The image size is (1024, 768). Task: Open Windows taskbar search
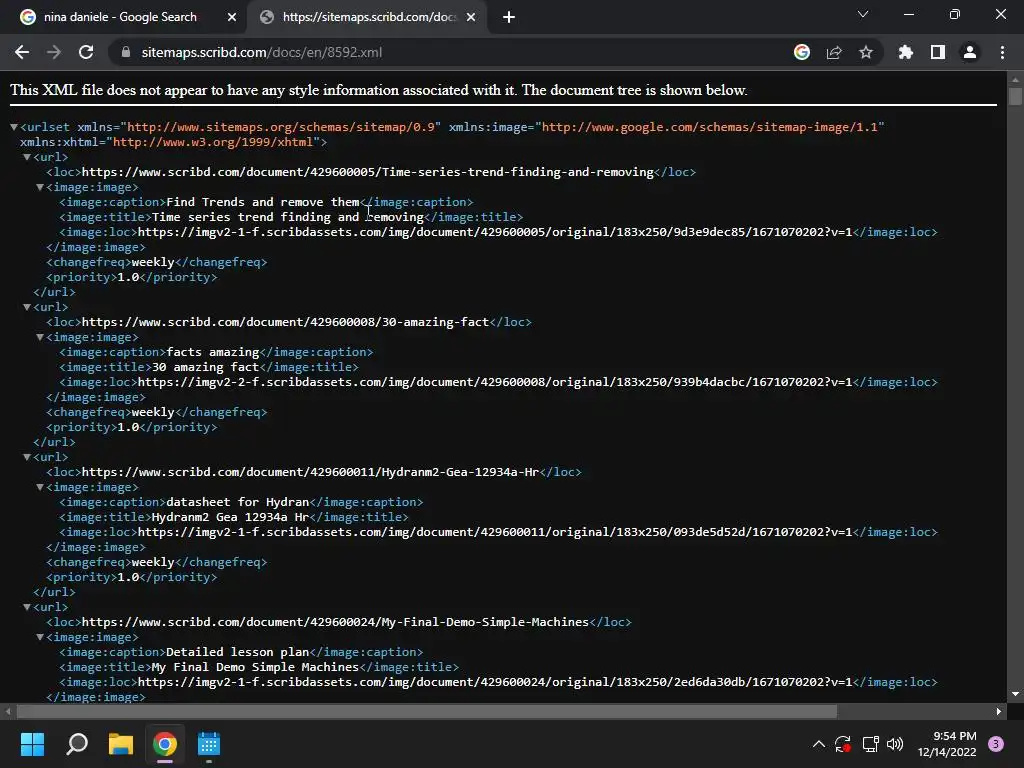coord(77,744)
